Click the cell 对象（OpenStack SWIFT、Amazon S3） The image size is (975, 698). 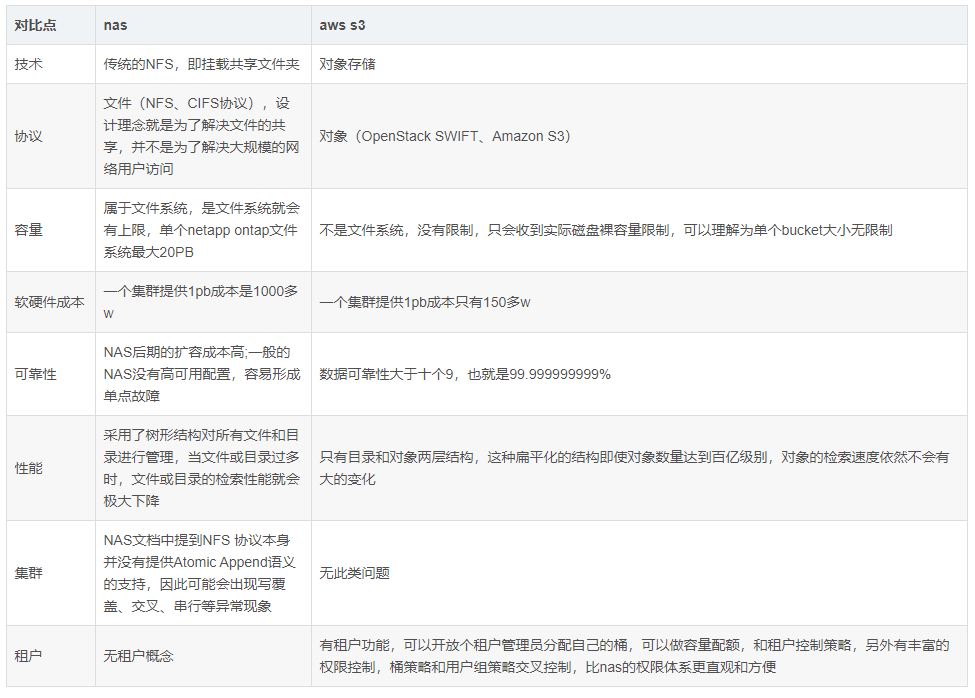[x=639, y=136]
